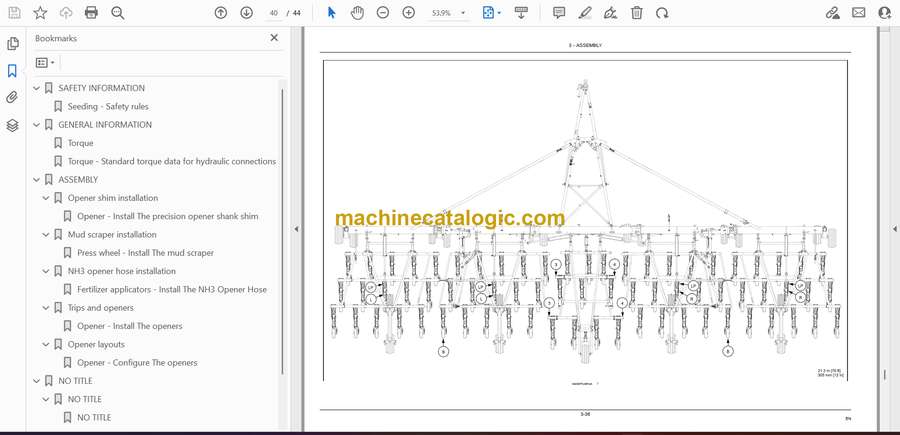This screenshot has height=435, width=900.
Task: Collapse NH3 opener hose installation bookmark
Action: 46,271
